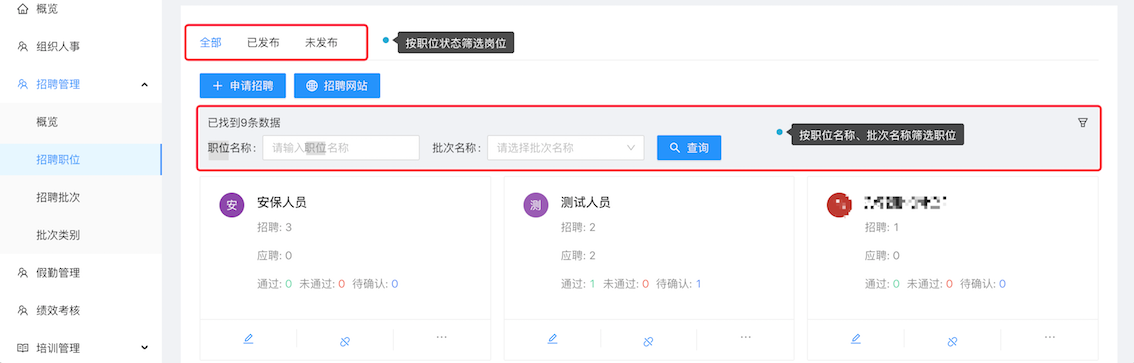Click edit pencil icon on 测试人员 card
The width and height of the screenshot is (1134, 363).
553,338
